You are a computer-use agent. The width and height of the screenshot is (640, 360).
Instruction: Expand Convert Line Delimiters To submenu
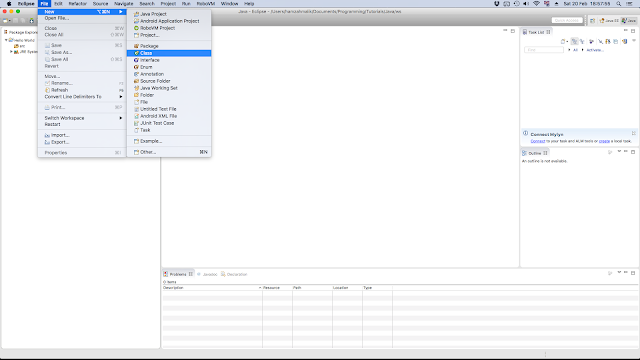[82, 97]
